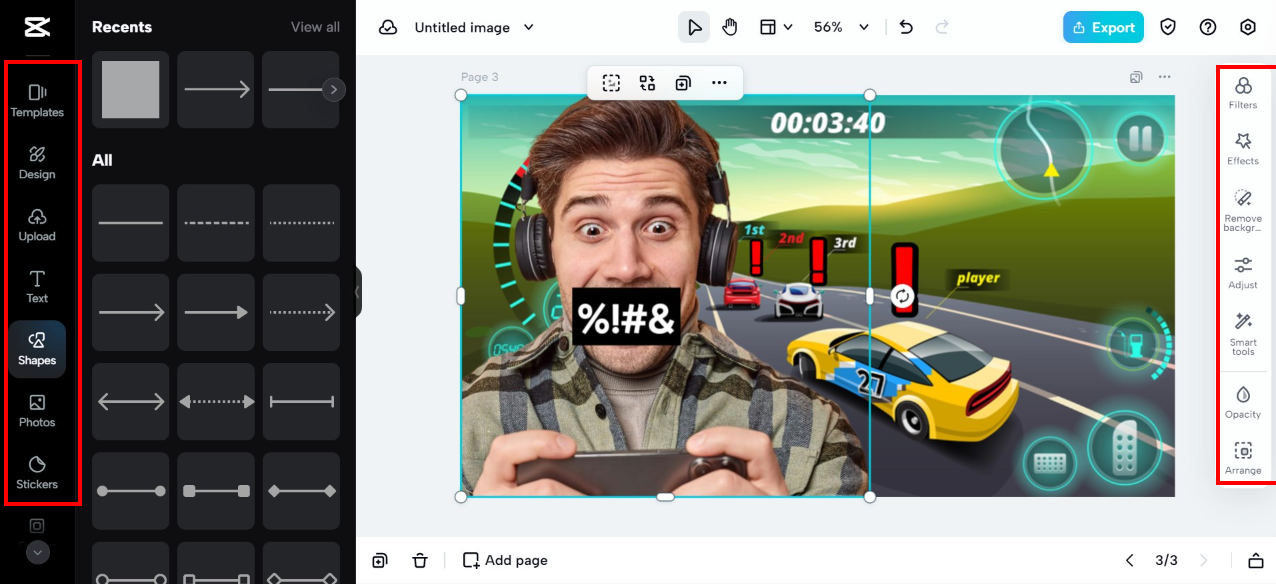1276x584 pixels.
Task: Duplicate page using bottom-left icon
Action: pos(380,560)
